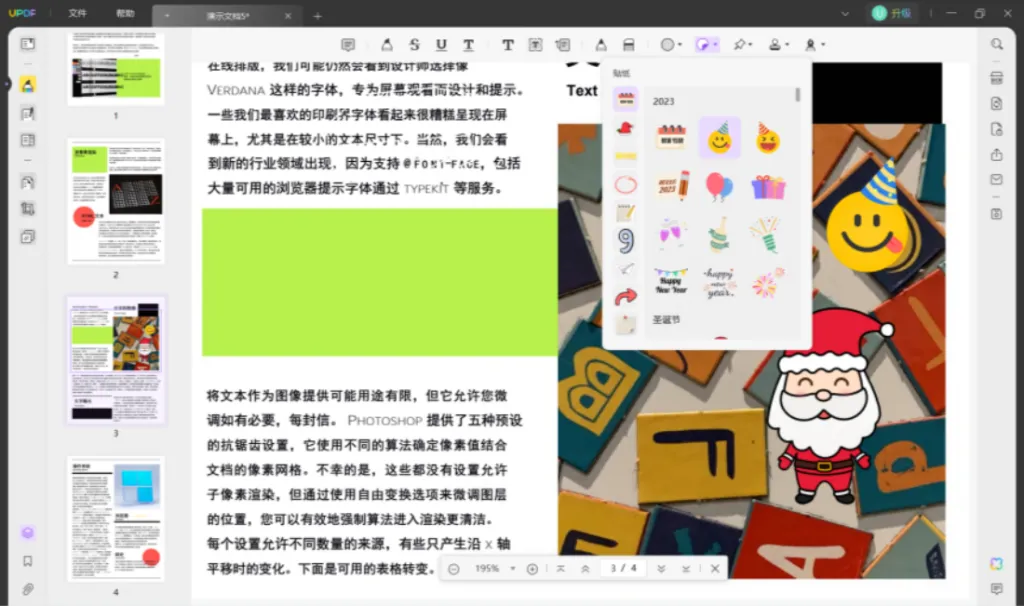Expand the tab list chevron in title bar
Viewport: 1024px width, 606px height.
click(845, 13)
